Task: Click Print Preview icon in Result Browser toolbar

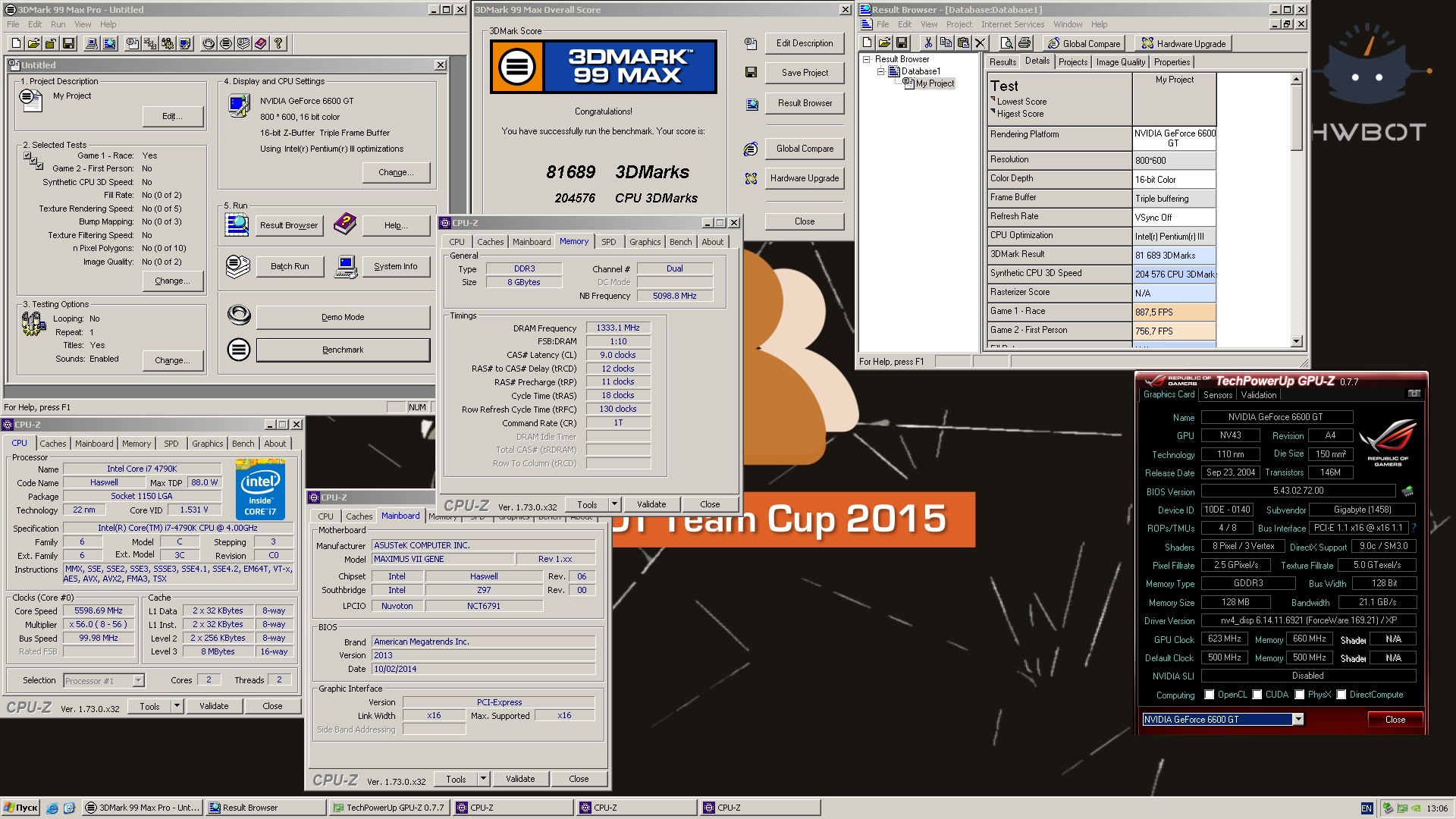Action: pyautogui.click(x=1007, y=43)
